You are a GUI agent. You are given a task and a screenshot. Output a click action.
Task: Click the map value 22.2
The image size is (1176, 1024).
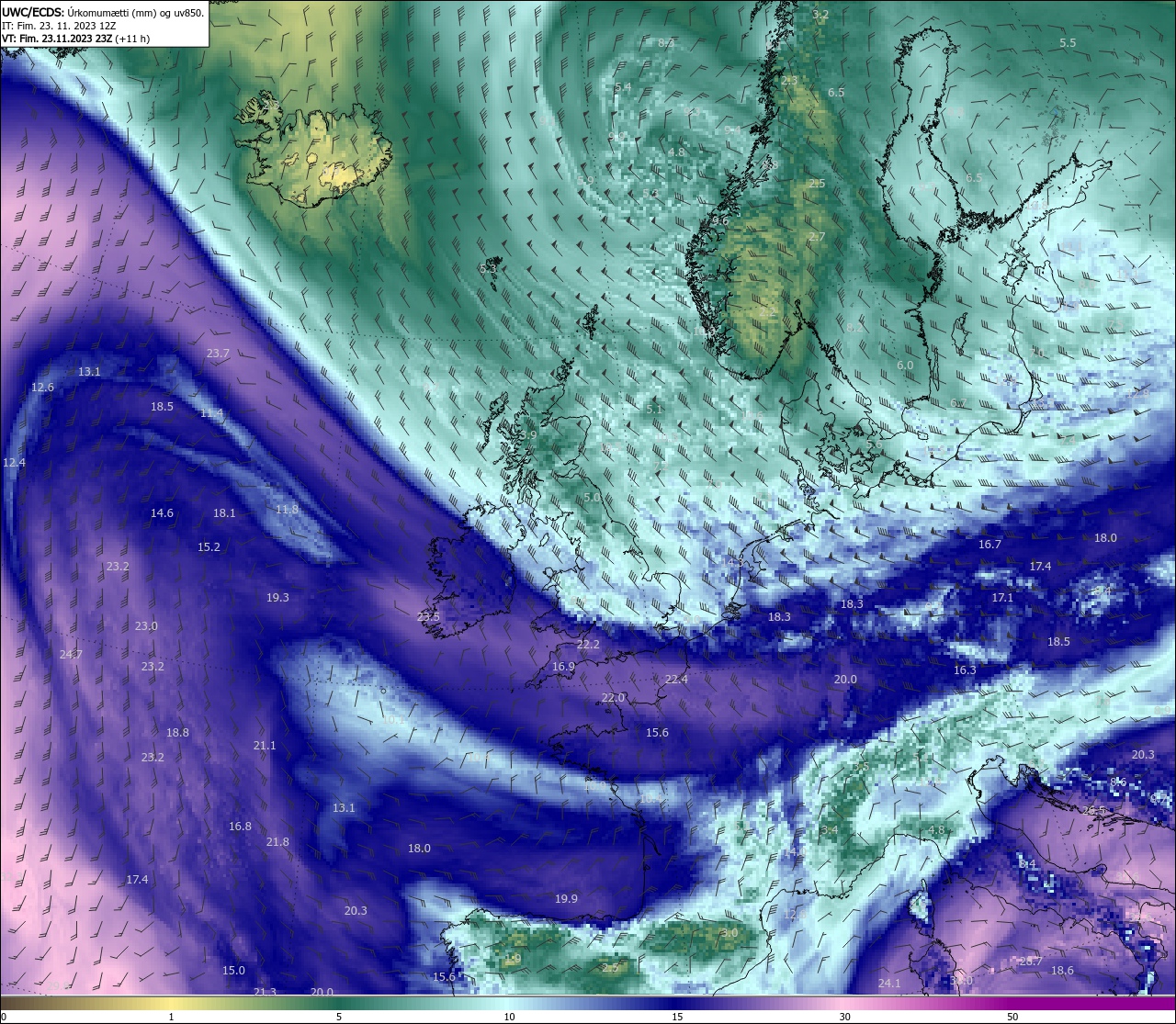[x=588, y=645]
